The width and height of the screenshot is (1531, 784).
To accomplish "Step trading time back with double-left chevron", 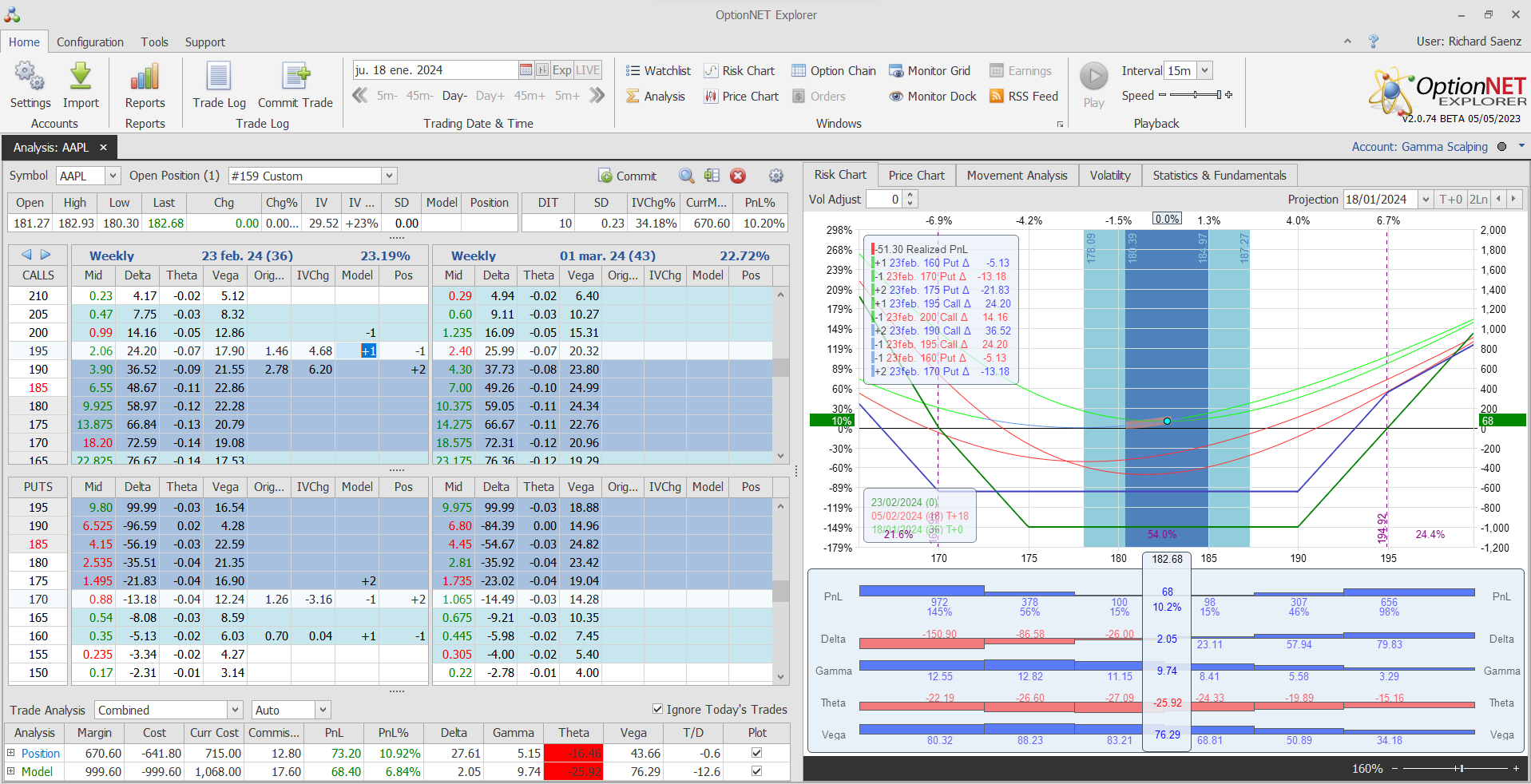I will [361, 96].
